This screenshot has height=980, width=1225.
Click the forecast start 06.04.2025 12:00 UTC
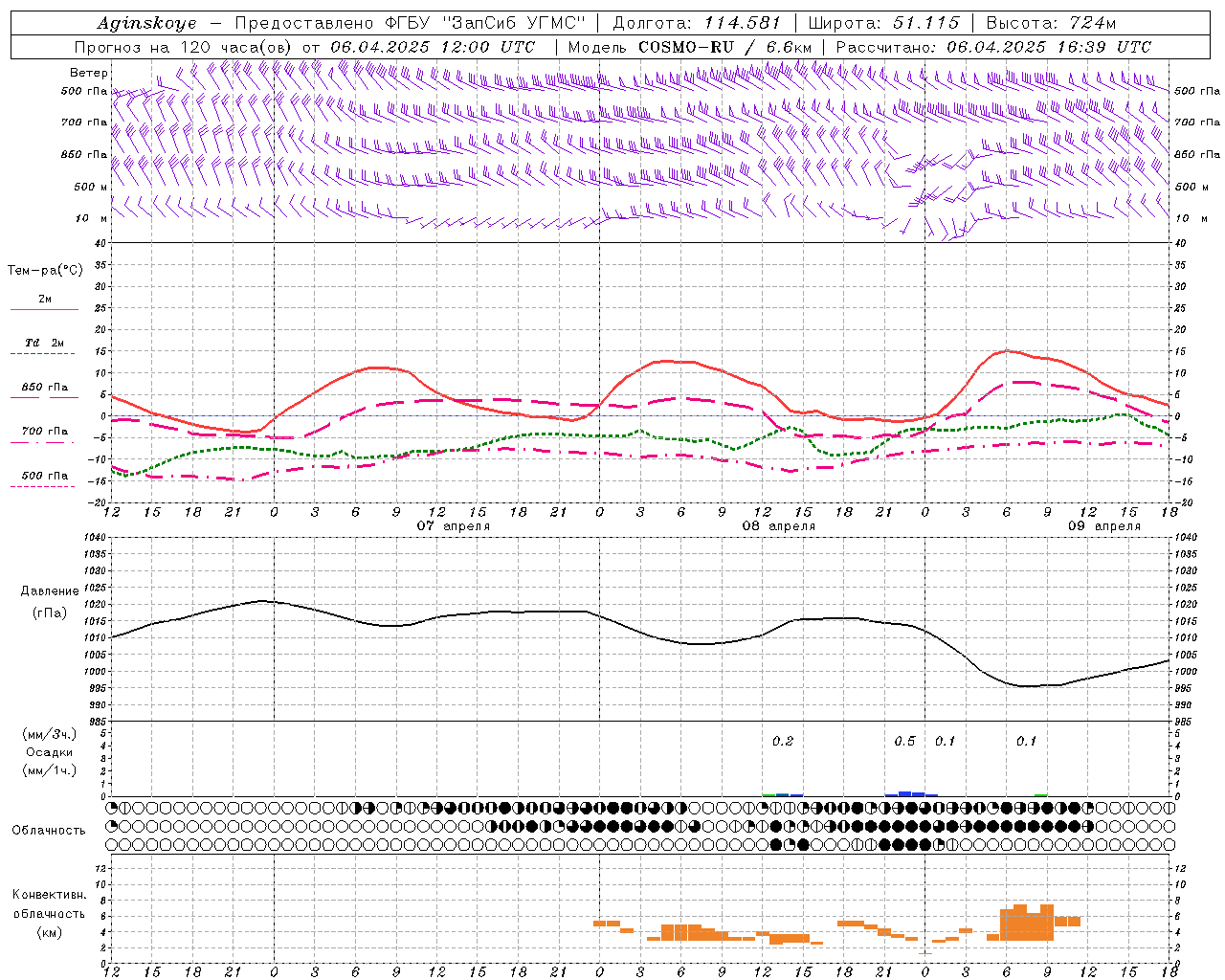coord(433,47)
